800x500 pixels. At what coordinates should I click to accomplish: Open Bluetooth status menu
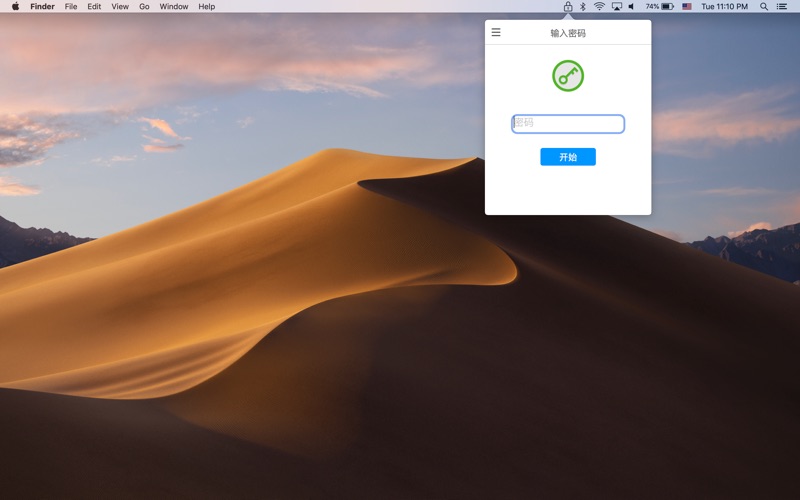tap(583, 7)
